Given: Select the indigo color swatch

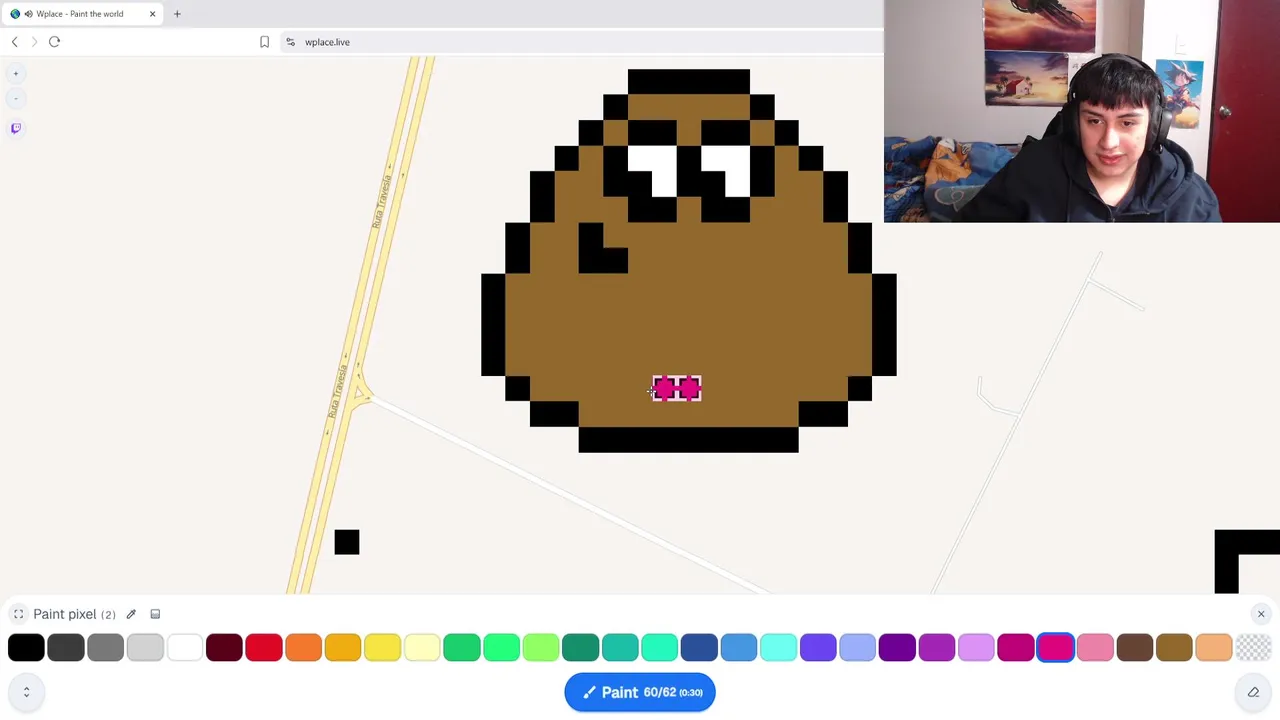Looking at the screenshot, I should [x=818, y=648].
